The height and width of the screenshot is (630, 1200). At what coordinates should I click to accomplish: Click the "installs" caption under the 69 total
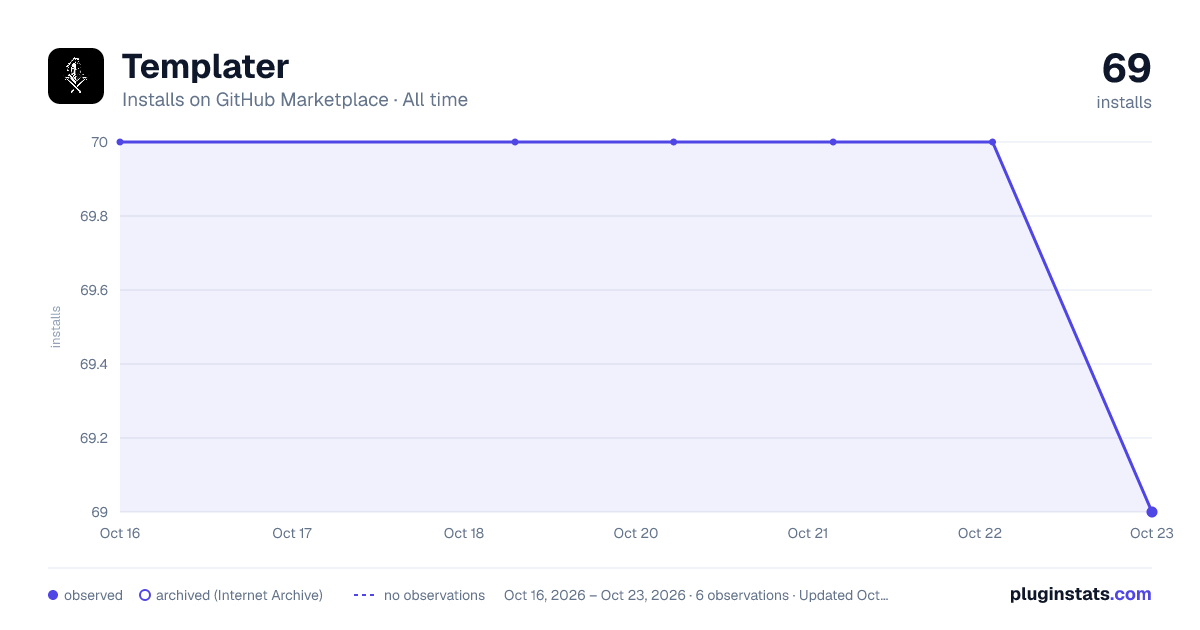1124,102
